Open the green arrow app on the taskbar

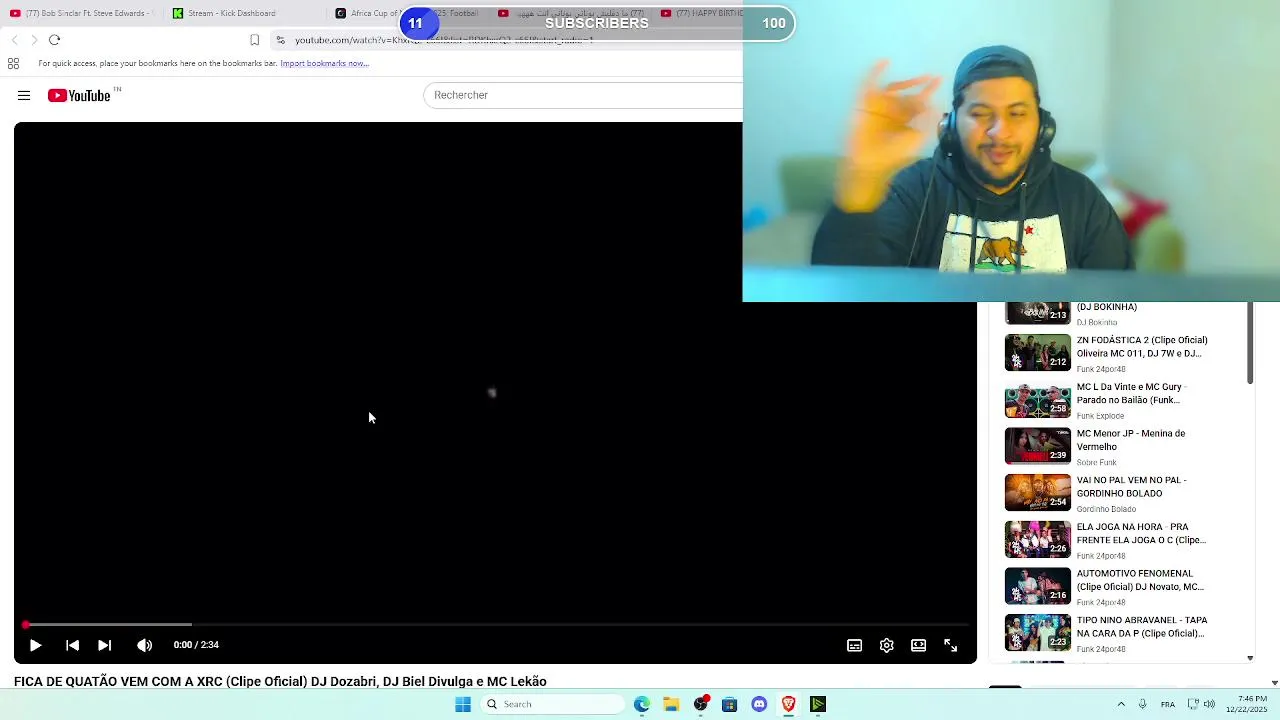point(818,704)
